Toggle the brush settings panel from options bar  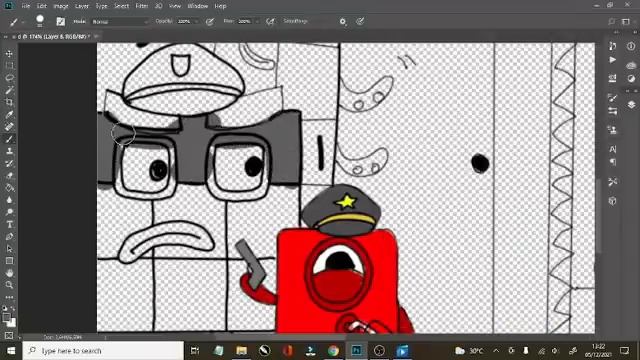[60, 22]
